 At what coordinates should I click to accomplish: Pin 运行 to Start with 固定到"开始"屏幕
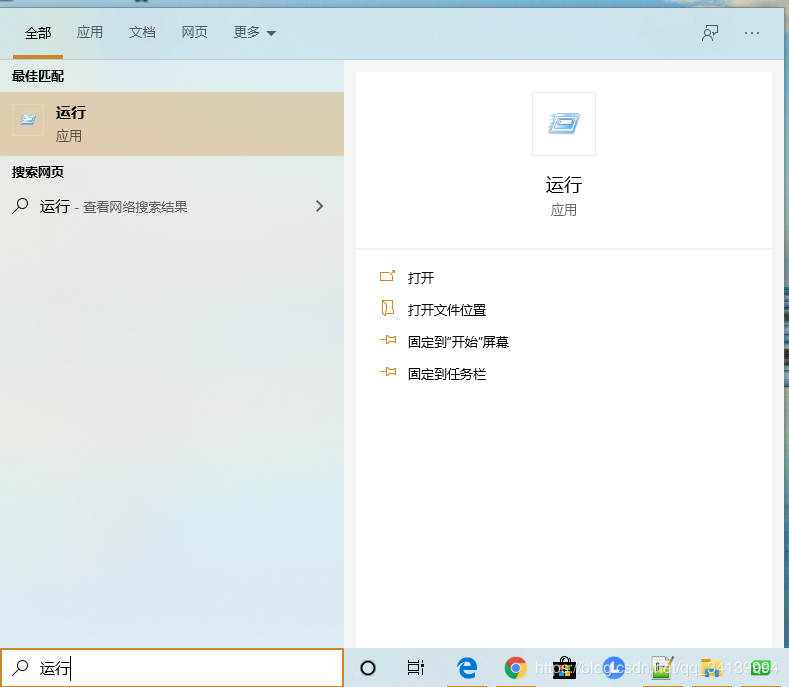coord(458,342)
